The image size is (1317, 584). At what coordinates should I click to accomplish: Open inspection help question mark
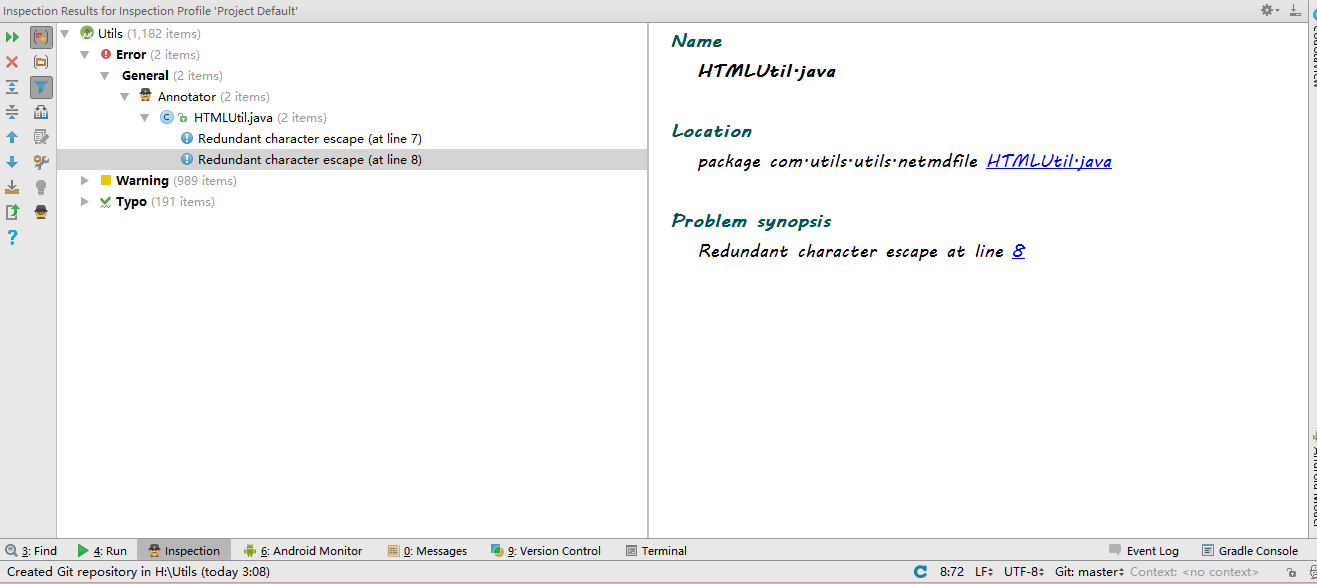click(12, 237)
